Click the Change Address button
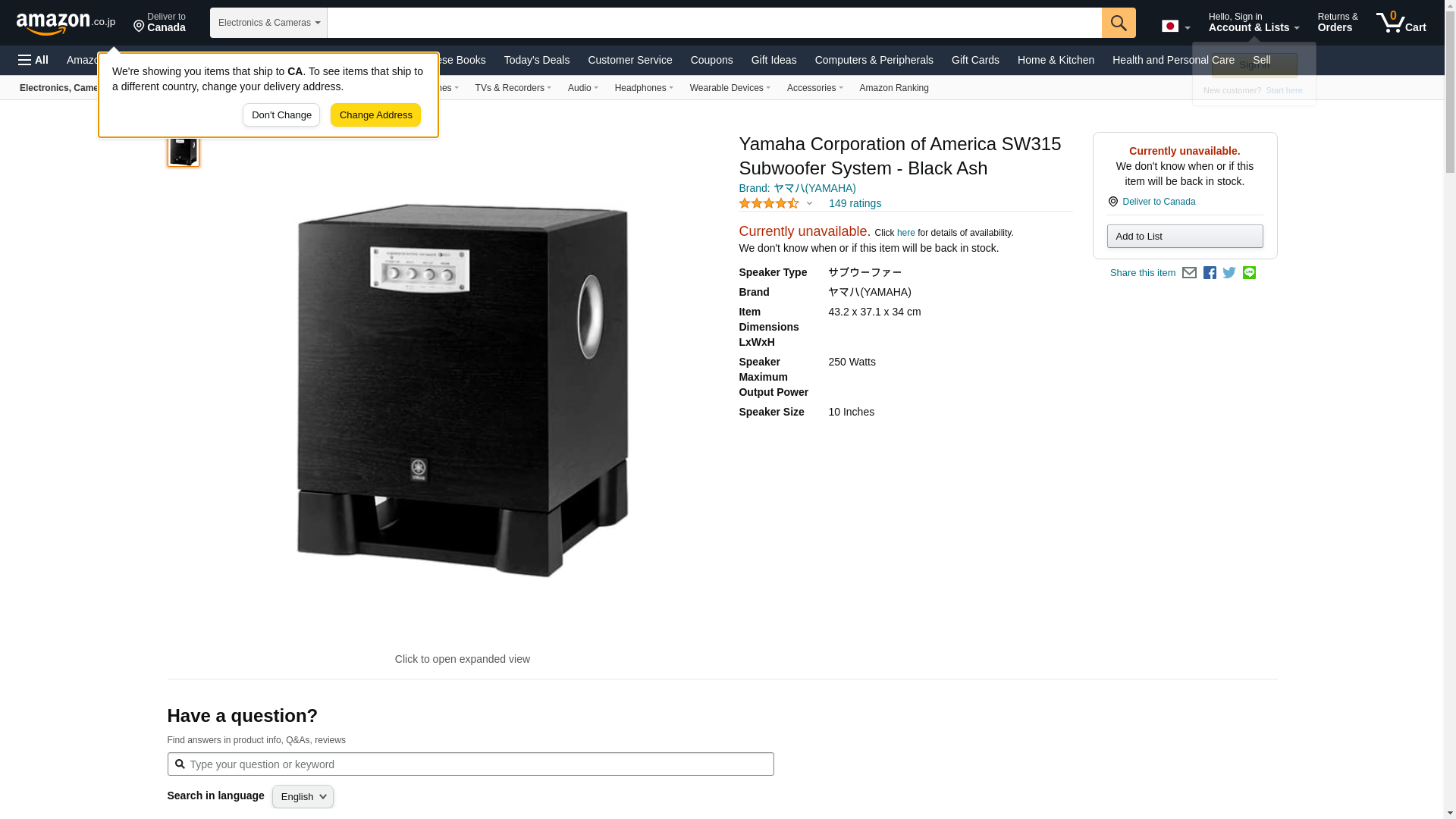 [375, 115]
